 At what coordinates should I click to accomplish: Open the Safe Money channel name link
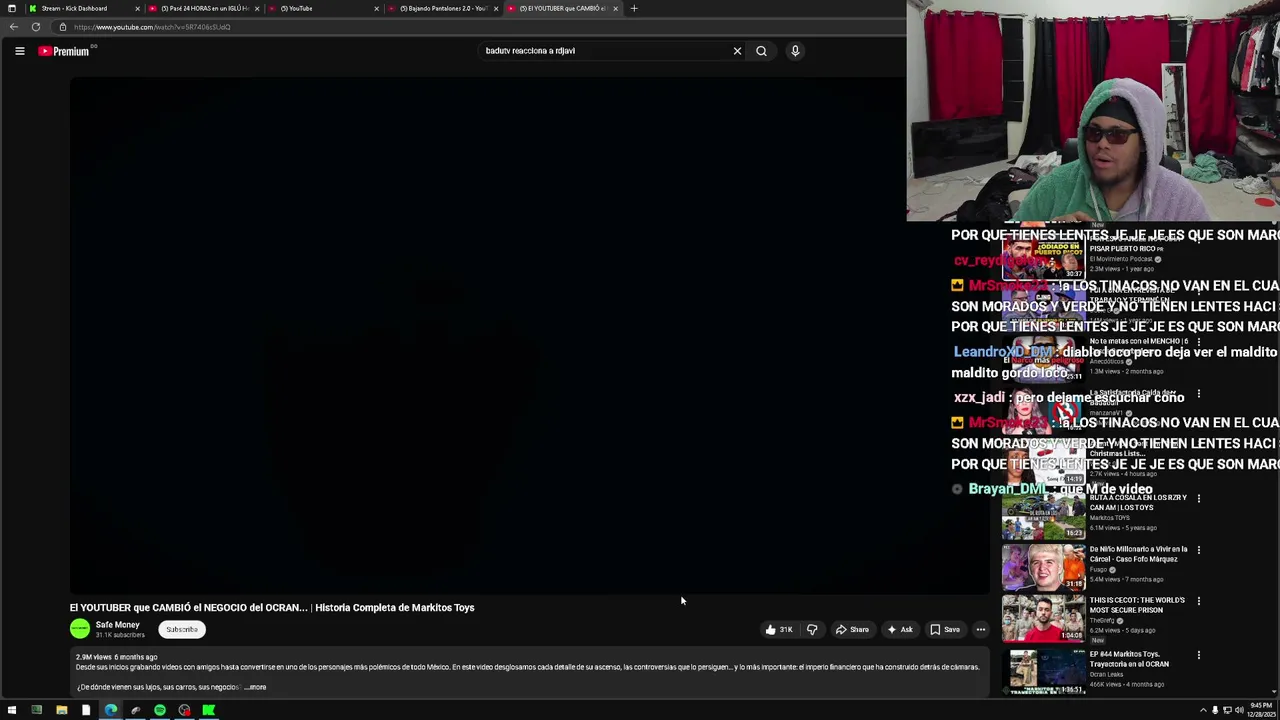pos(117,625)
